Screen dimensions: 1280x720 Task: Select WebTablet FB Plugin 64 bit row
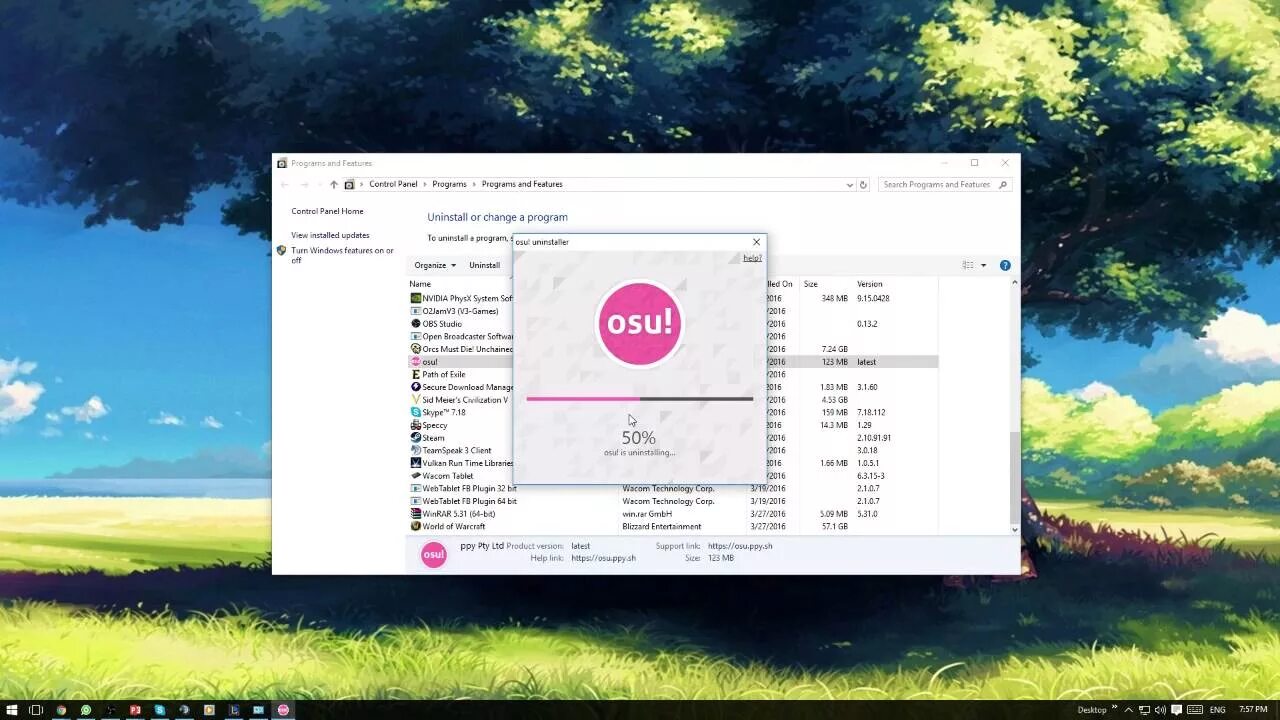[673, 501]
